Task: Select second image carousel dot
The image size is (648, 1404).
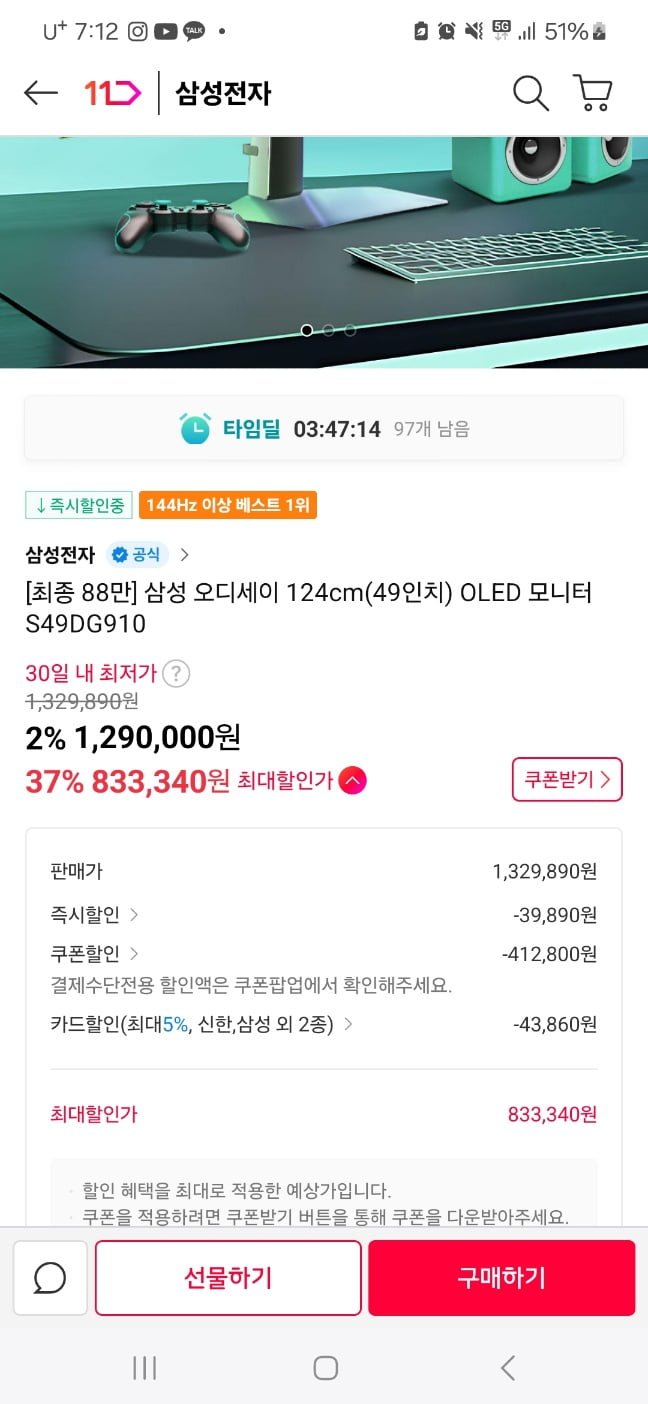Action: coord(328,330)
